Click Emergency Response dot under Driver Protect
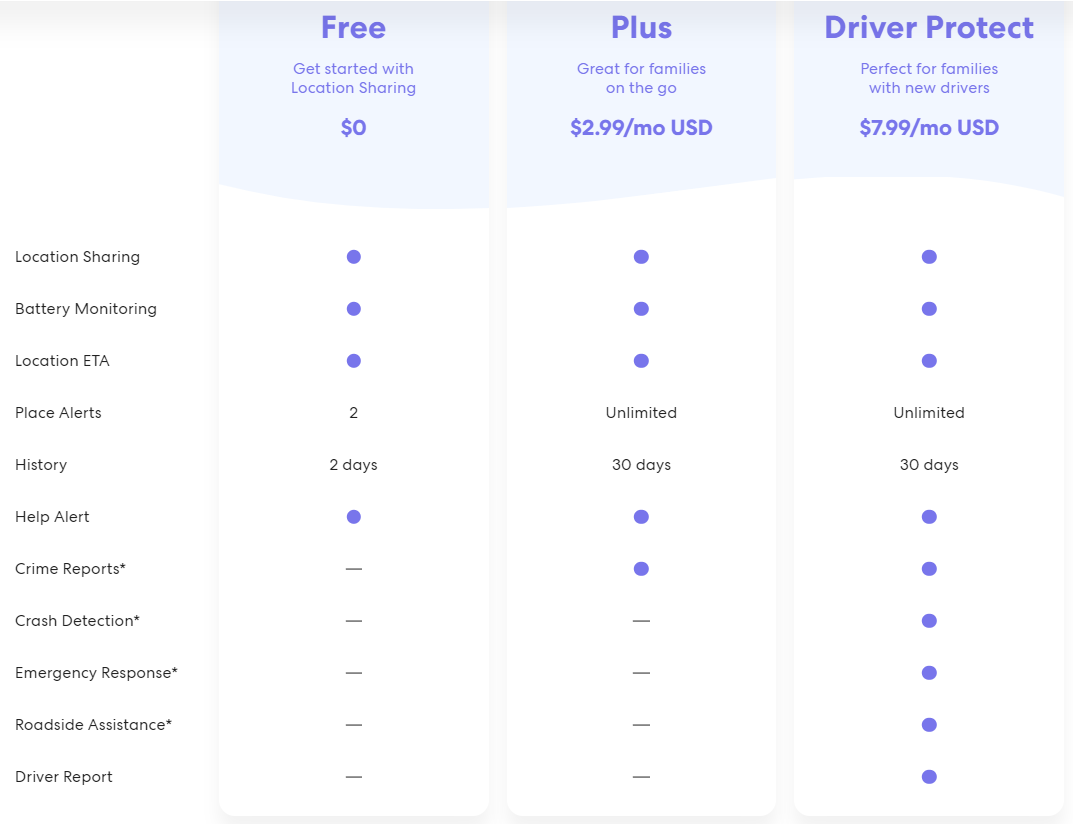Viewport: 1073px width, 824px height. [929, 673]
